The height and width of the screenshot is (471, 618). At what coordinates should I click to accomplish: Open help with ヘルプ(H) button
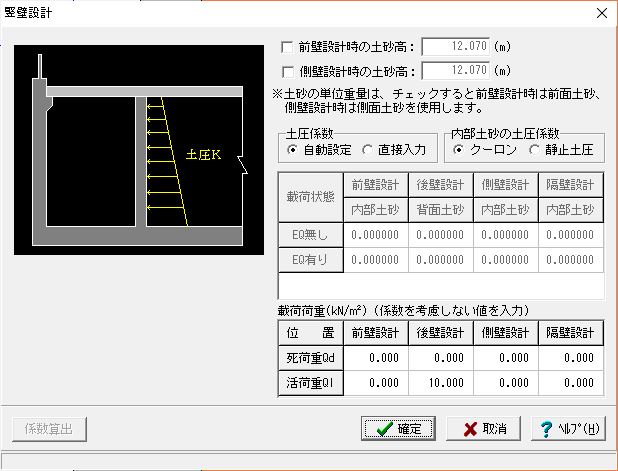(x=568, y=428)
